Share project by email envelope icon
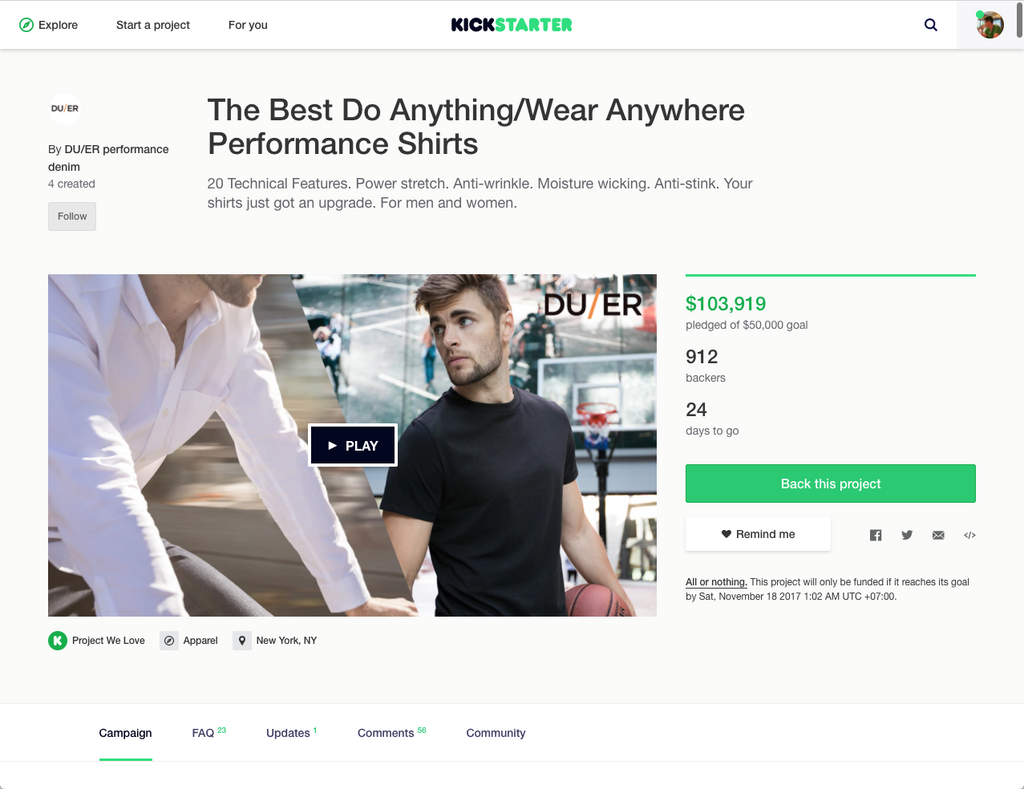 [938, 535]
